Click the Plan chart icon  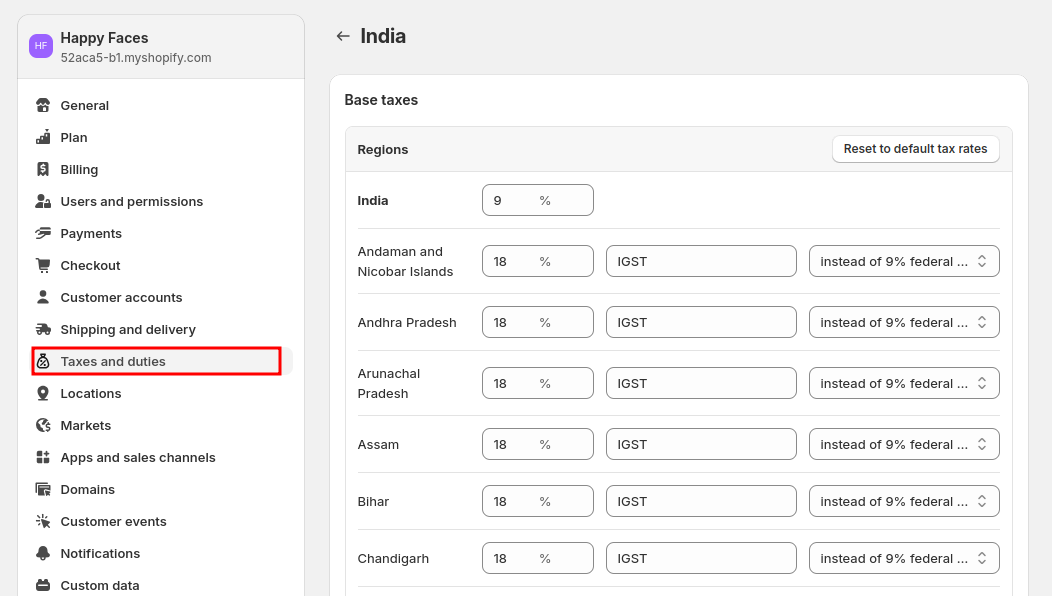[x=43, y=138]
